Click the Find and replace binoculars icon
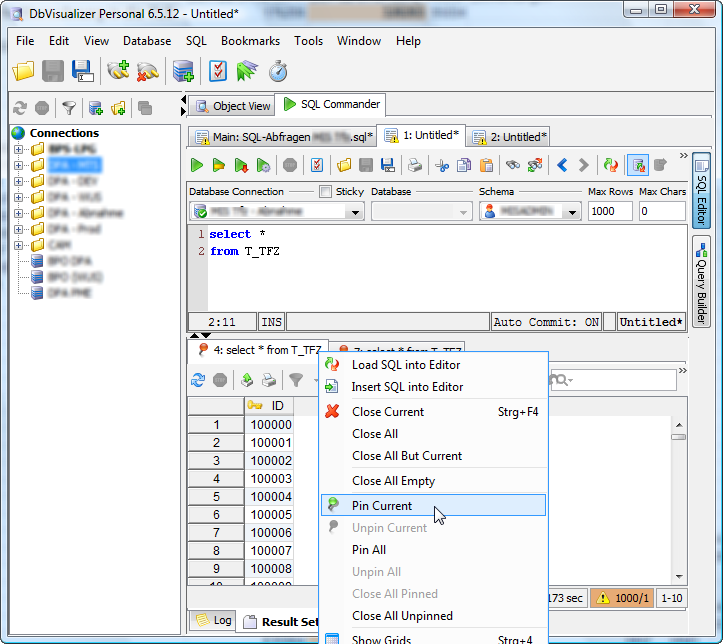This screenshot has width=723, height=644. [535, 165]
